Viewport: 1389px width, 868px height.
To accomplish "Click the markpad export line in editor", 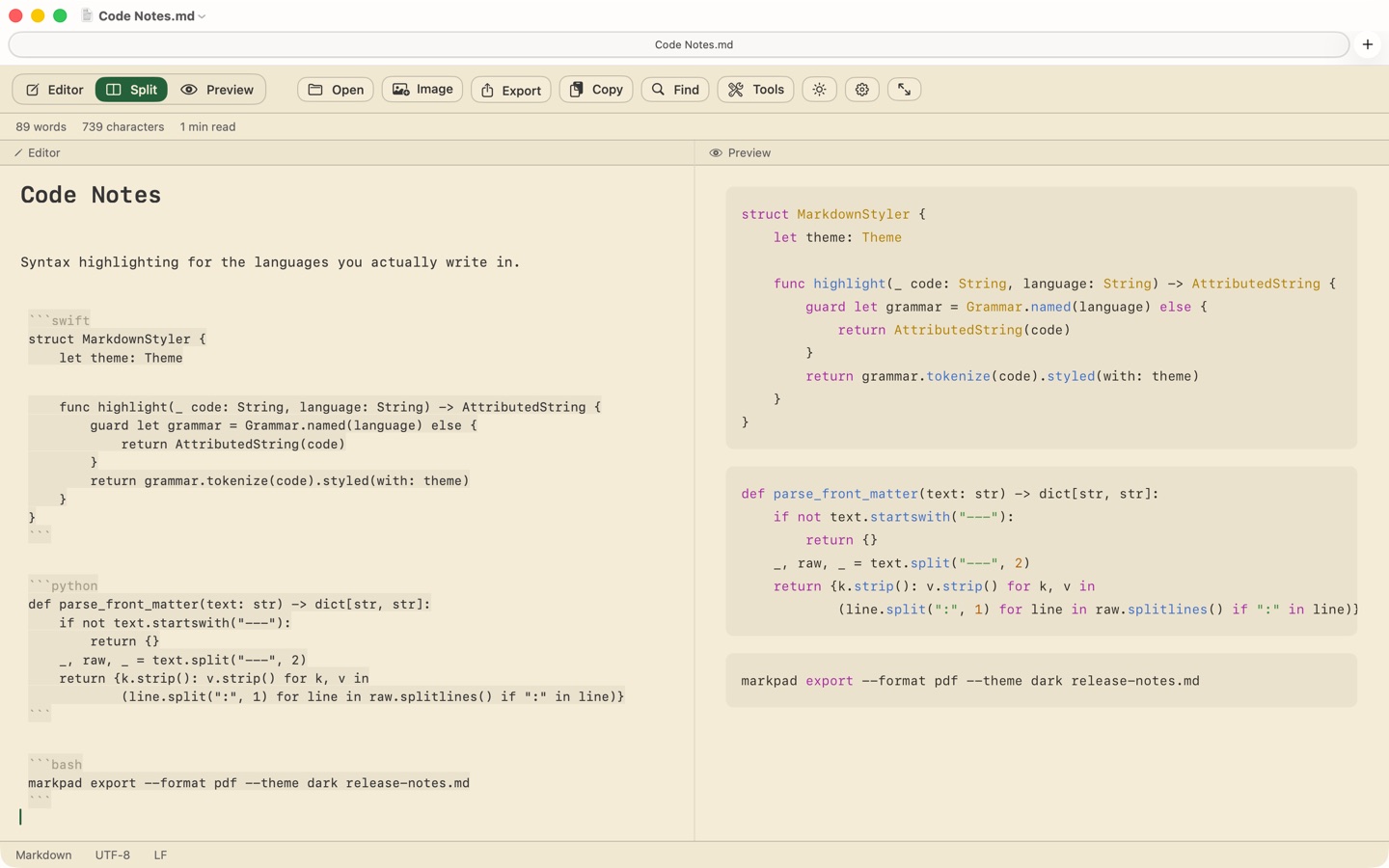I will [x=249, y=783].
